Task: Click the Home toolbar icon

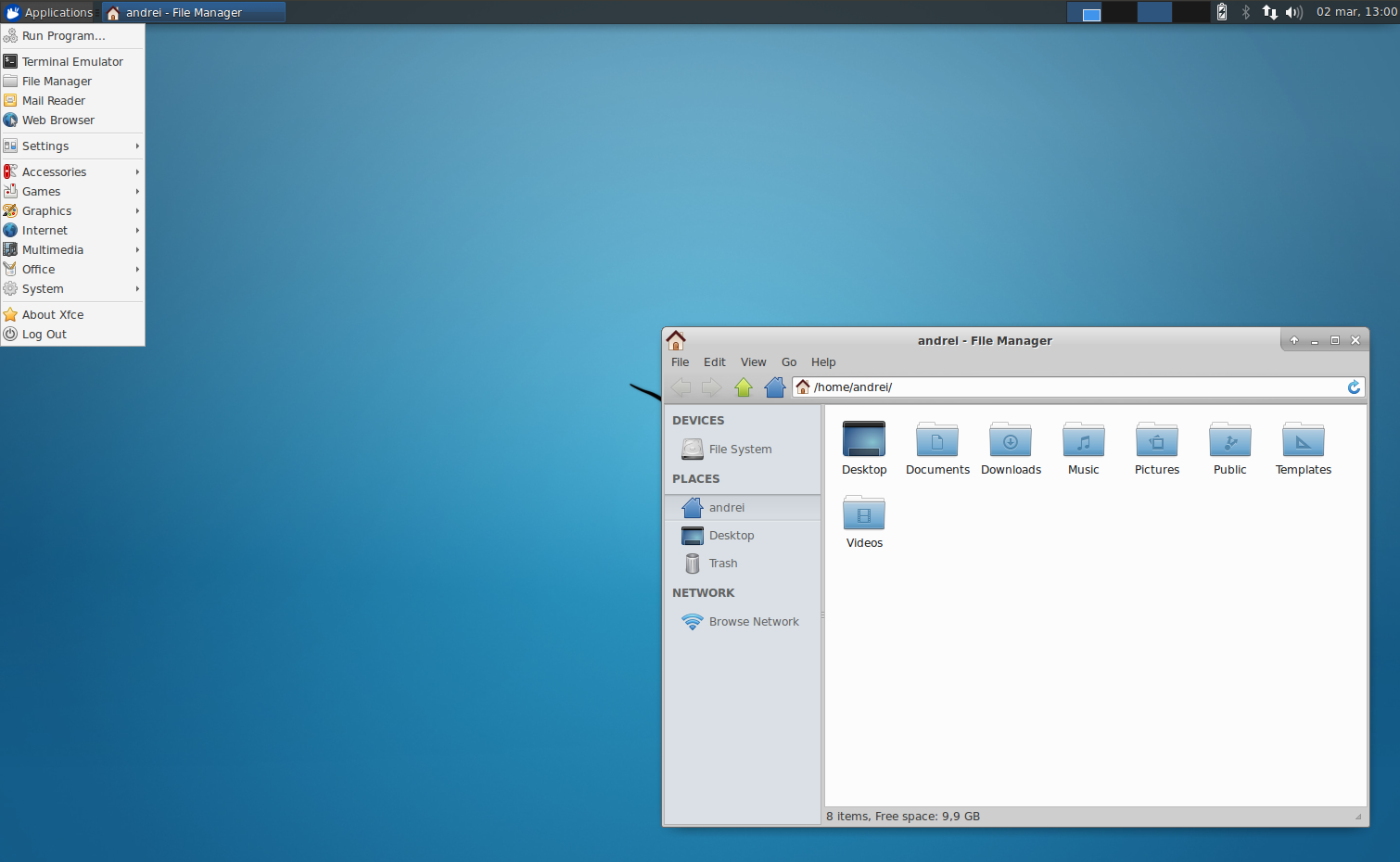Action: coord(775,387)
